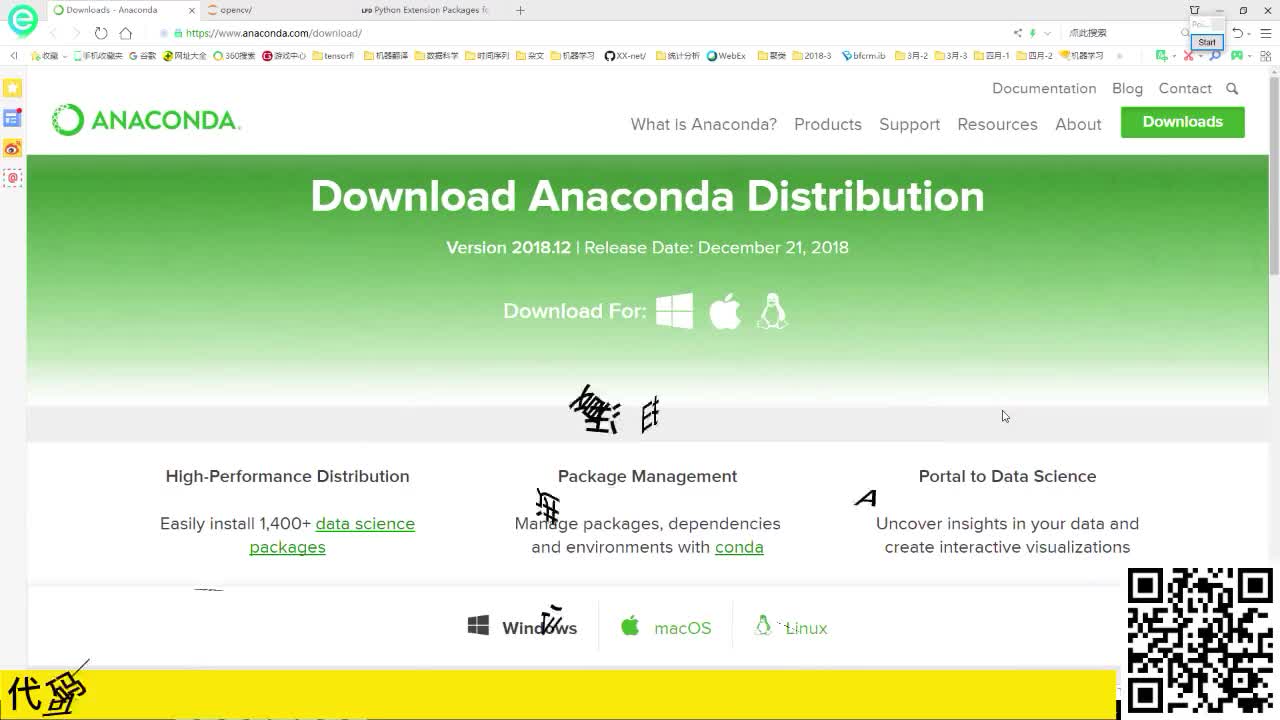Open the bfcrm.ib bookmark
Viewport: 1280px width, 720px height.
tap(863, 56)
